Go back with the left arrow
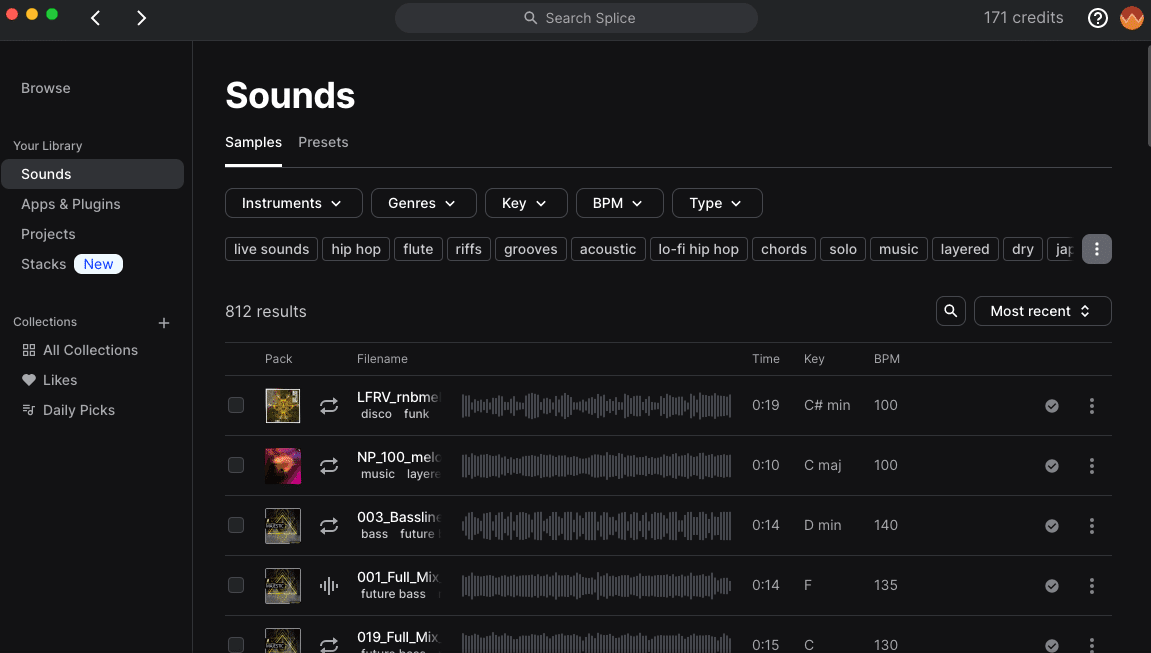Screen dimensions: 1151x653 click(x=95, y=18)
